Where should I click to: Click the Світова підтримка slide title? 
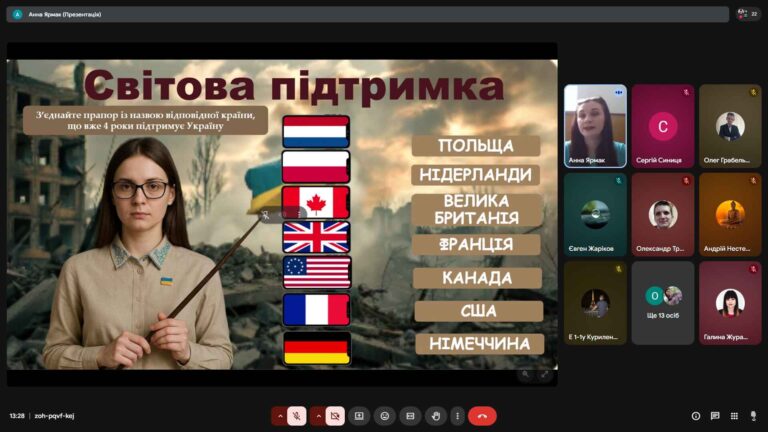click(294, 86)
